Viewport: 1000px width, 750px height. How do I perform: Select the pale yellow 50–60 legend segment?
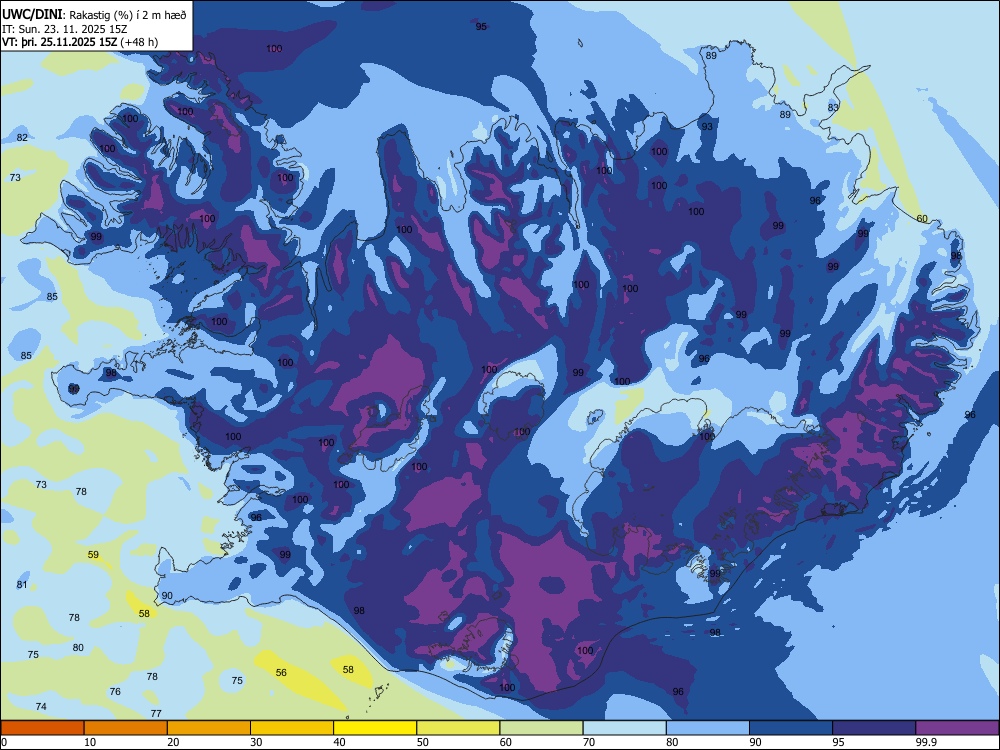[x=458, y=728]
